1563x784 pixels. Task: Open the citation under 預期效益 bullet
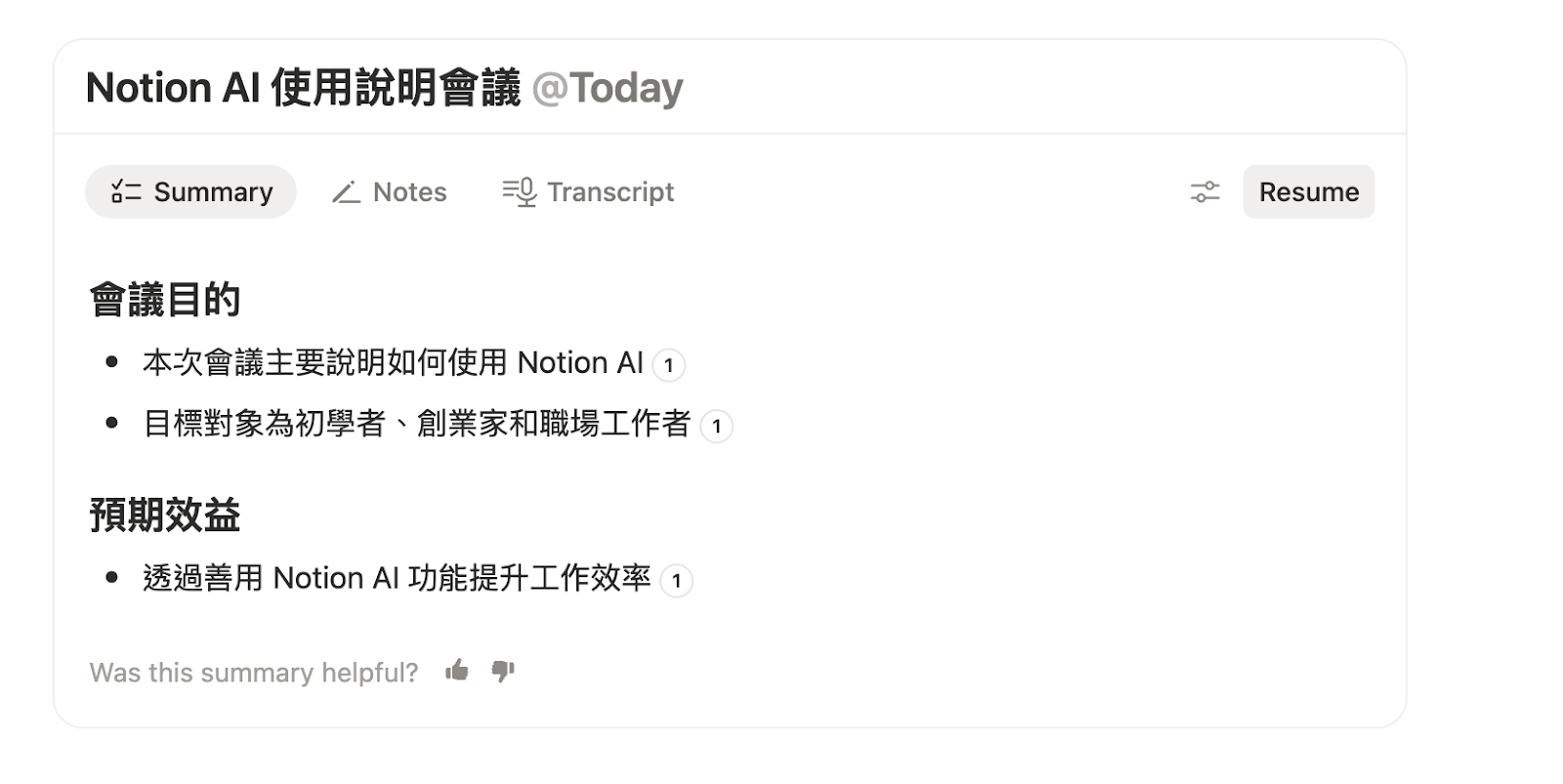click(676, 580)
